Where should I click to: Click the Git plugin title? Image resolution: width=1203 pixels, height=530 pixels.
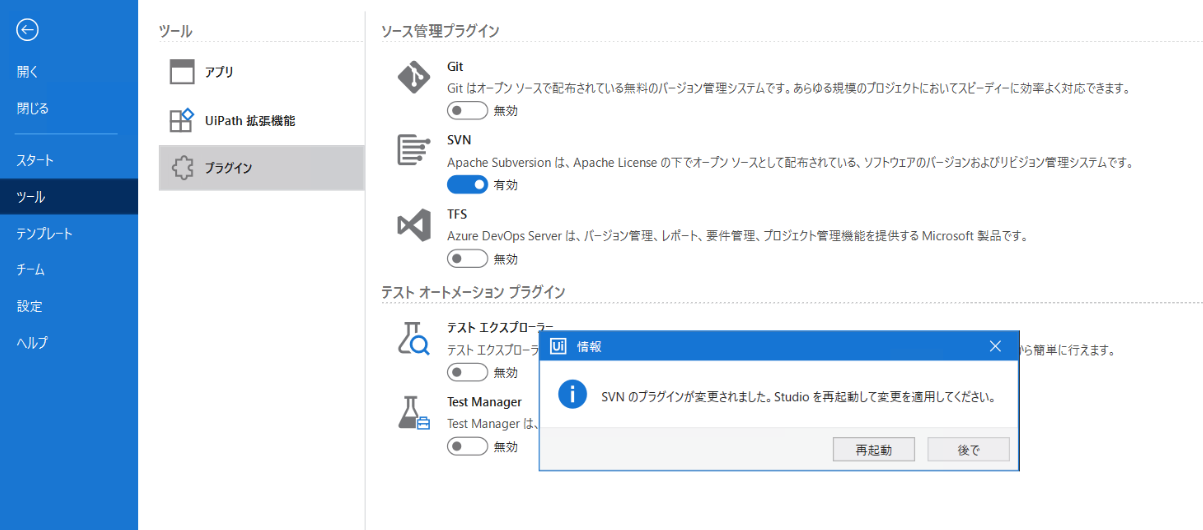pos(455,68)
